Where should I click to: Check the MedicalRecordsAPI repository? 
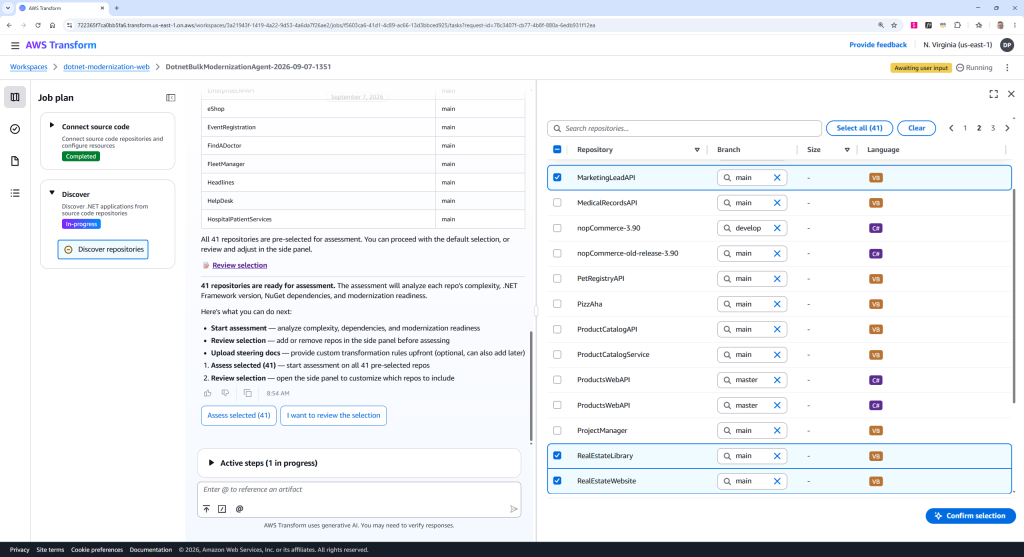click(x=557, y=203)
